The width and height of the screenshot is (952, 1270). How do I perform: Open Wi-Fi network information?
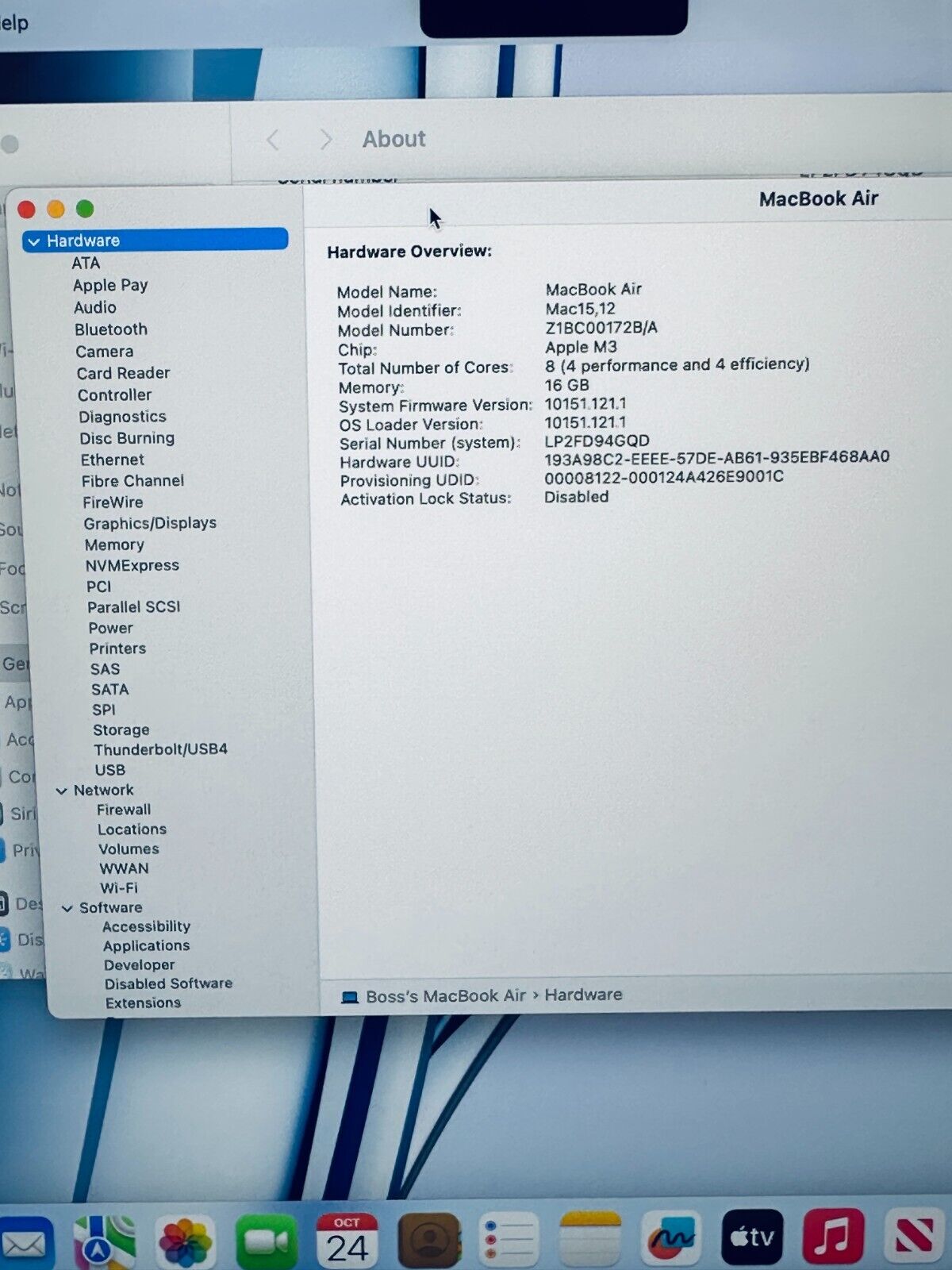tap(119, 888)
